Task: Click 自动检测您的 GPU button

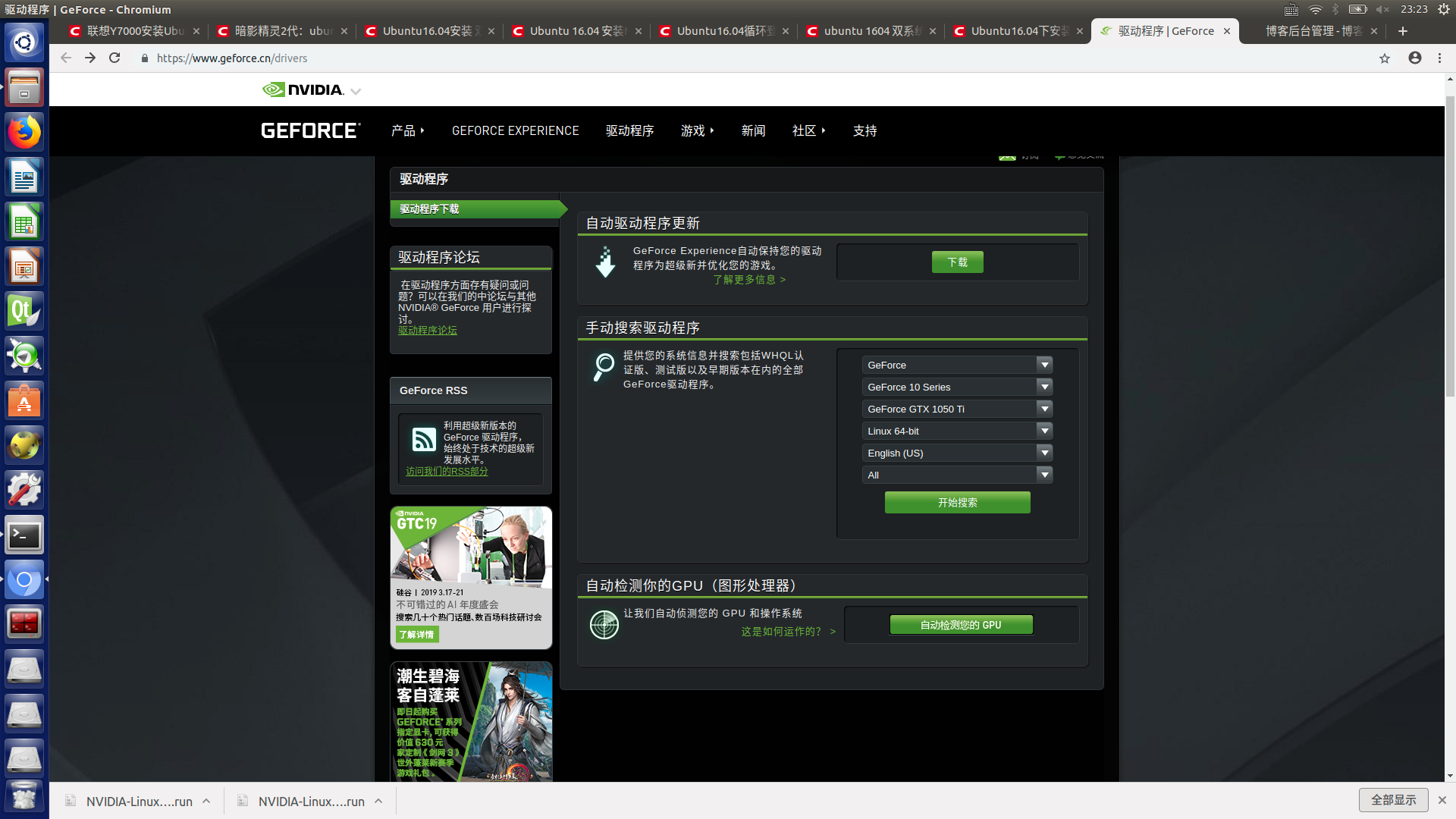Action: point(961,625)
